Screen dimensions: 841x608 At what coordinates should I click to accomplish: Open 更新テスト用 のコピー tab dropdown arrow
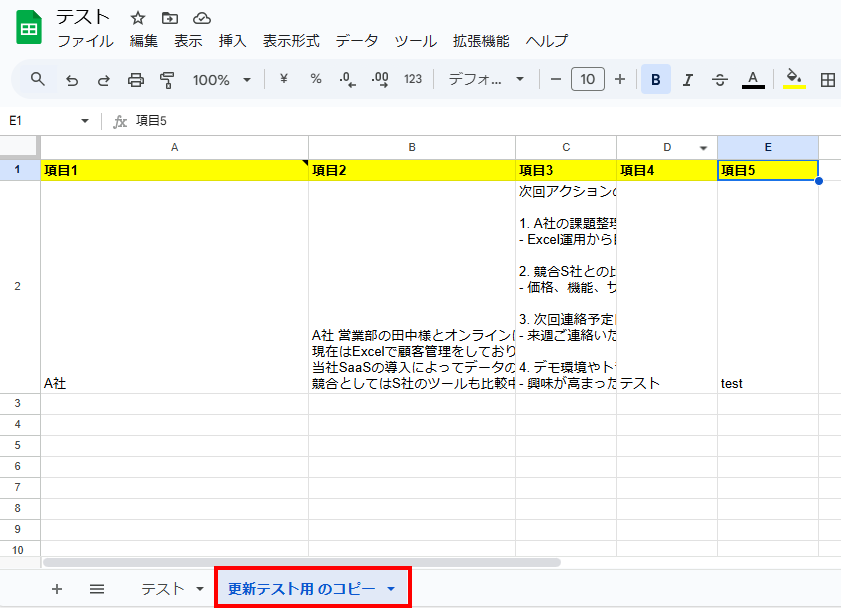[x=391, y=589]
